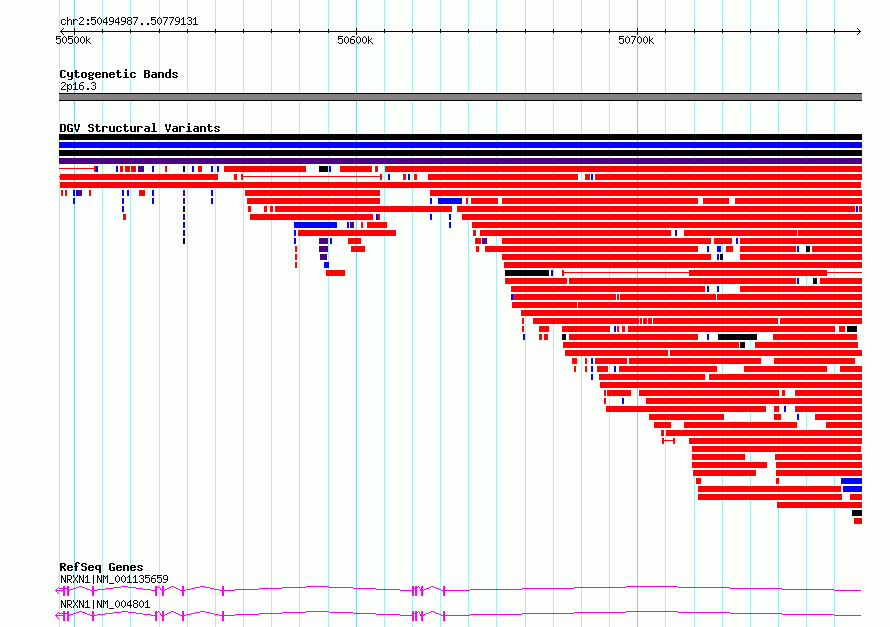Image resolution: width=890 pixels, height=627 pixels.
Task: Select the black variant beside the thin-lined red feature
Action: (x=527, y=273)
